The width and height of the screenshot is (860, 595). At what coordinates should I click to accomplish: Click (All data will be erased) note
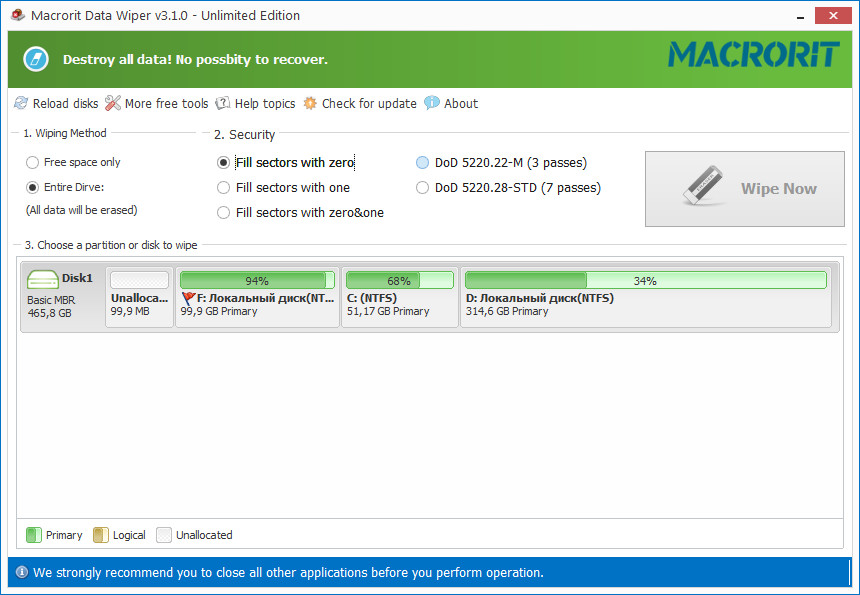pos(82,210)
